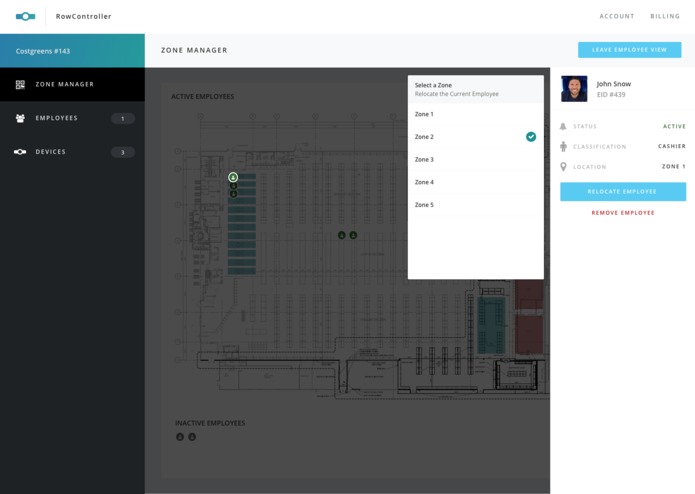The image size is (695, 494).
Task: Click the John Snow name text
Action: pos(613,84)
